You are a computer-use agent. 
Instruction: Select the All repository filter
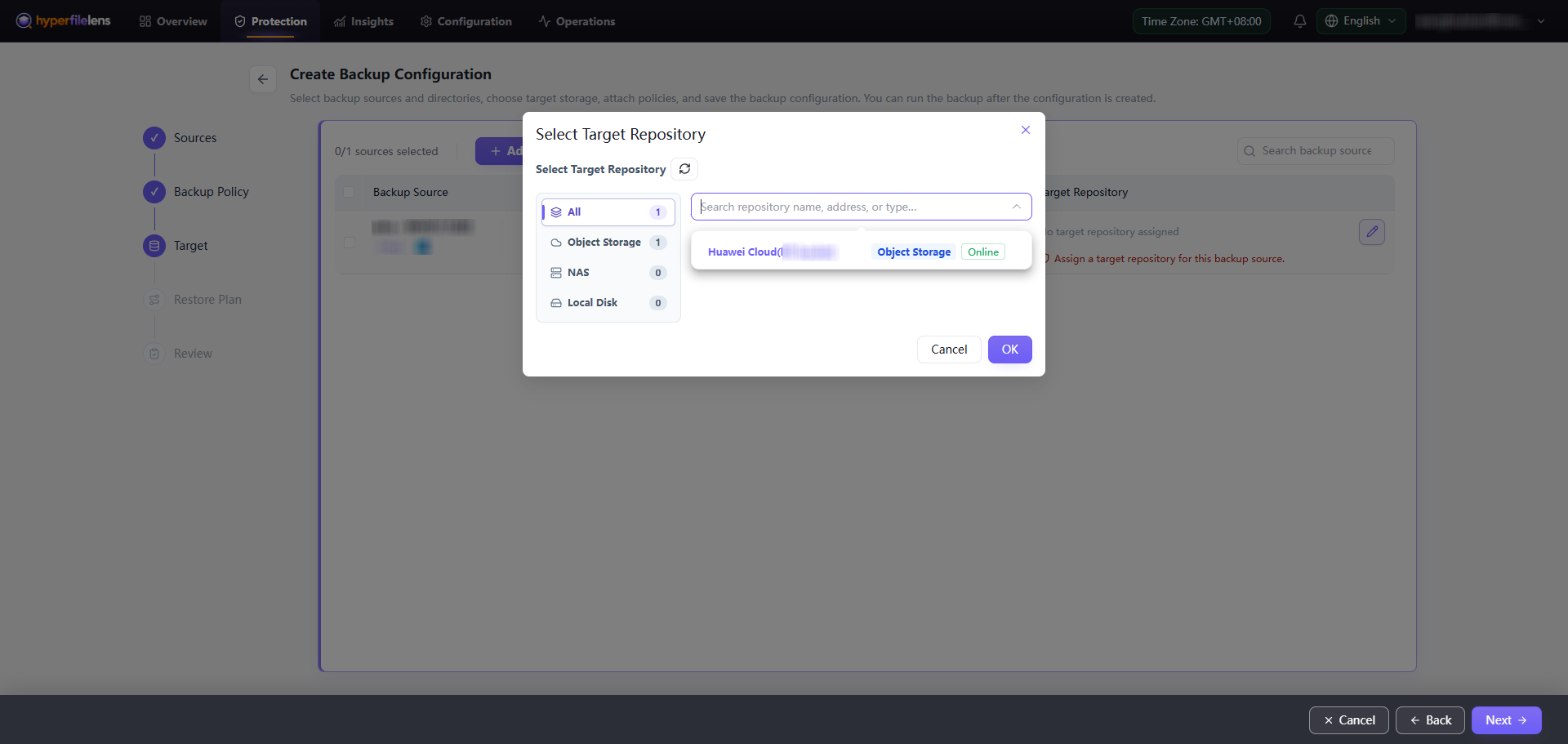[608, 212]
